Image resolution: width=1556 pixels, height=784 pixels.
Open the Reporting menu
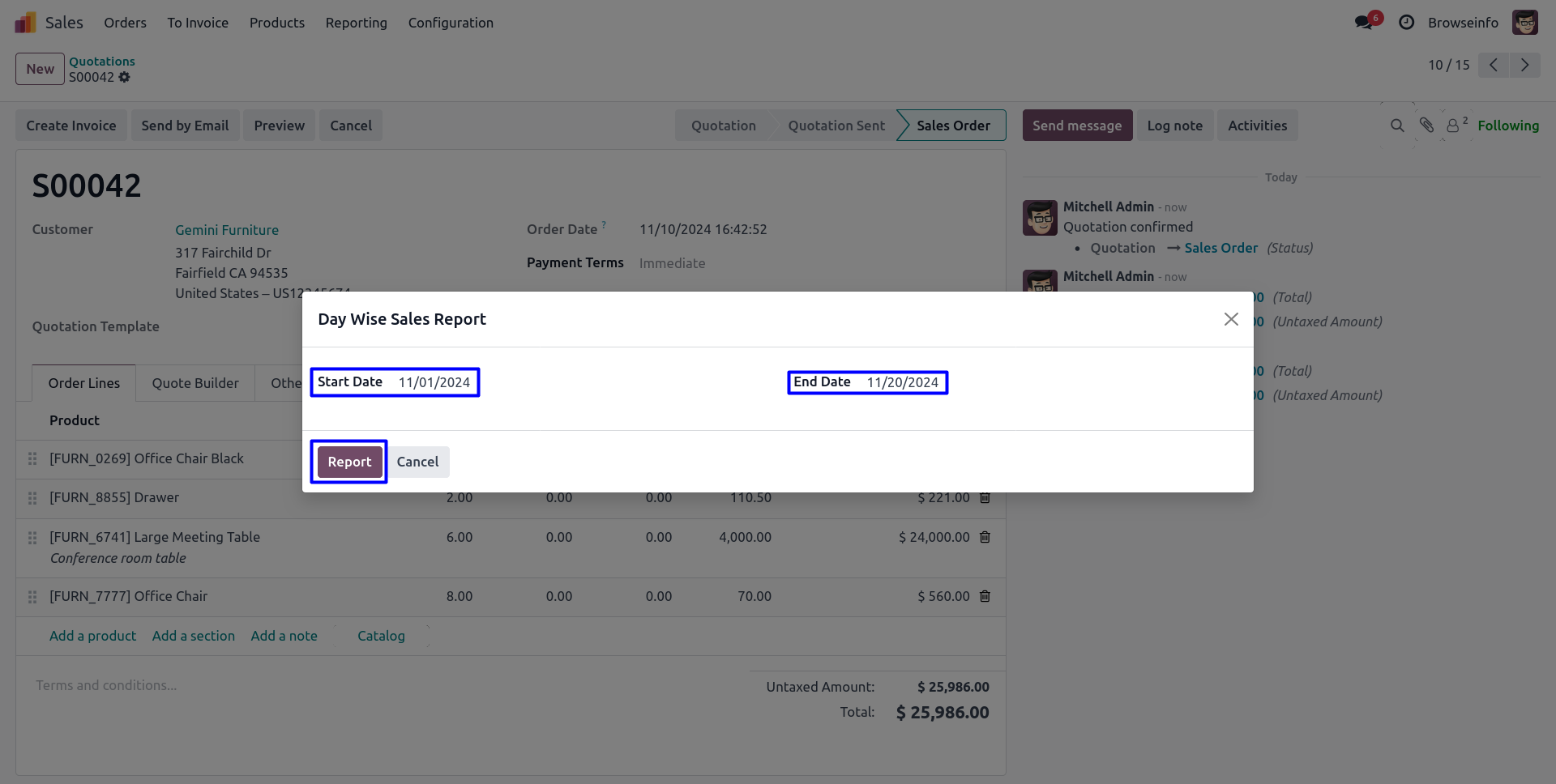pyautogui.click(x=356, y=23)
